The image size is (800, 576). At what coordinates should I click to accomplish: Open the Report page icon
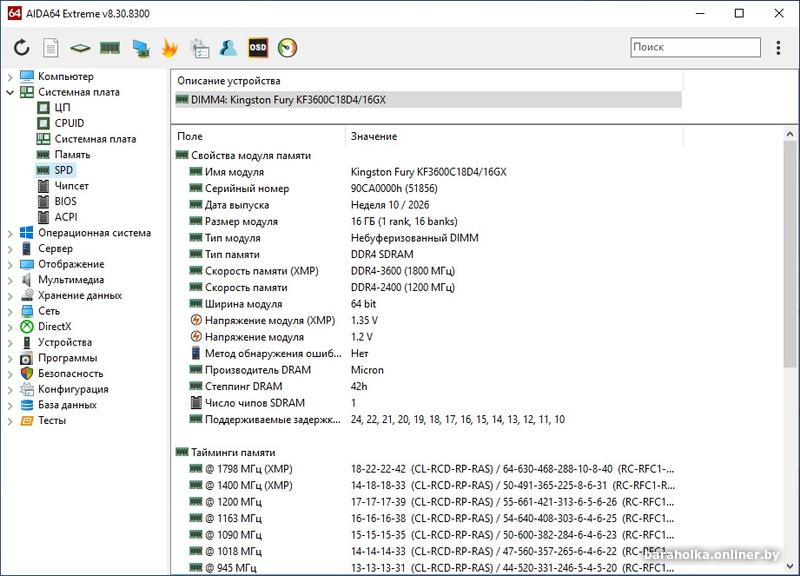click(x=51, y=48)
